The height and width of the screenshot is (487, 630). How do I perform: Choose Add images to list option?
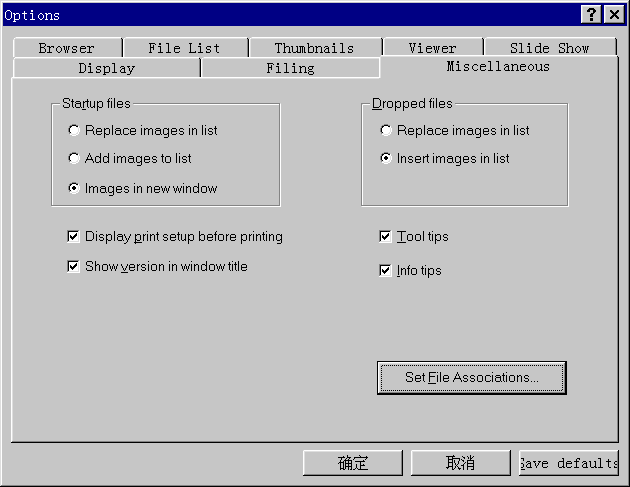pos(74,158)
